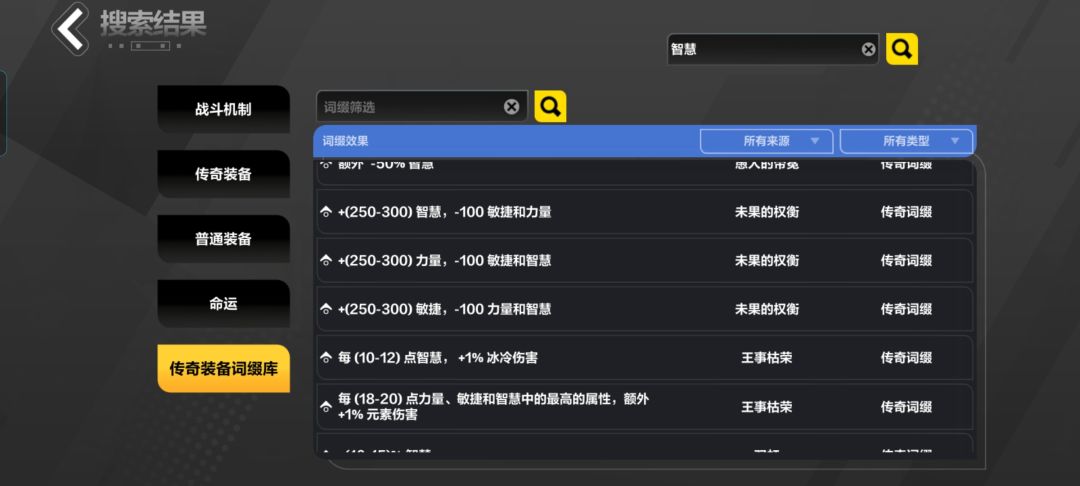Click arrow icon of 每 (10-12) 点智慧 row
The image size is (1080, 486).
click(x=326, y=358)
